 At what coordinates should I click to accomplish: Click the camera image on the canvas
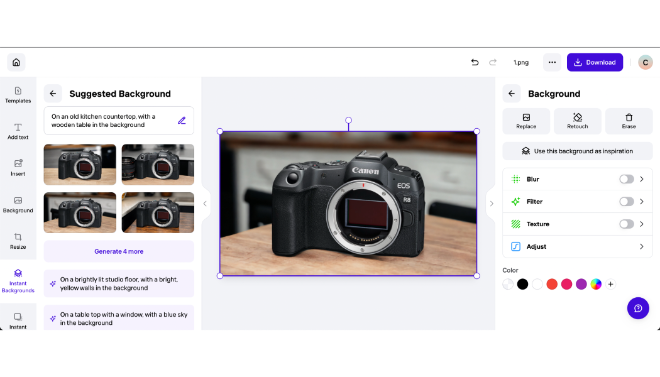pyautogui.click(x=348, y=204)
